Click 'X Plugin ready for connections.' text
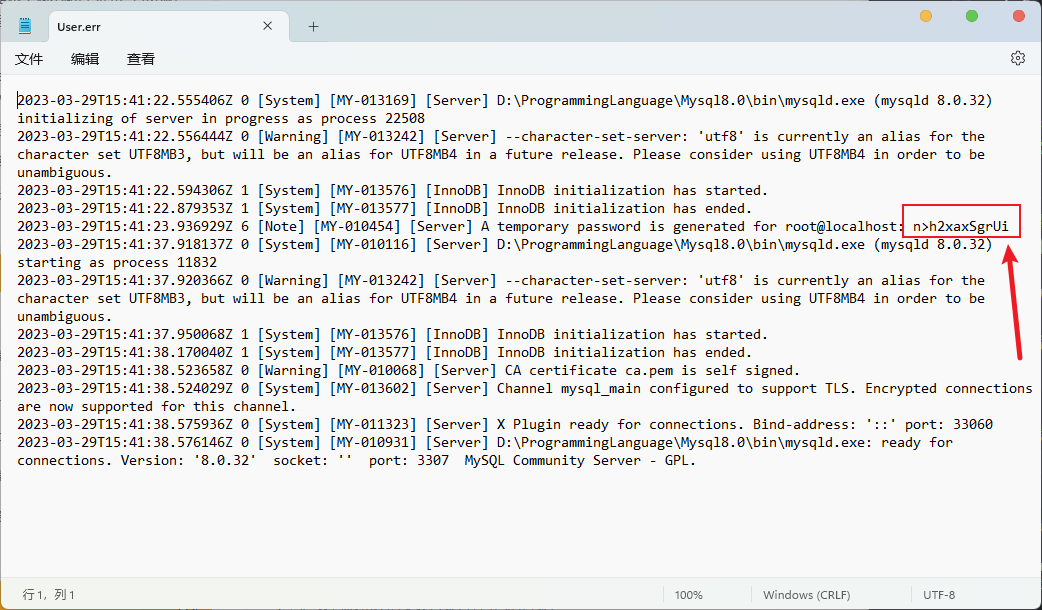1042x610 pixels. pyautogui.click(x=621, y=425)
